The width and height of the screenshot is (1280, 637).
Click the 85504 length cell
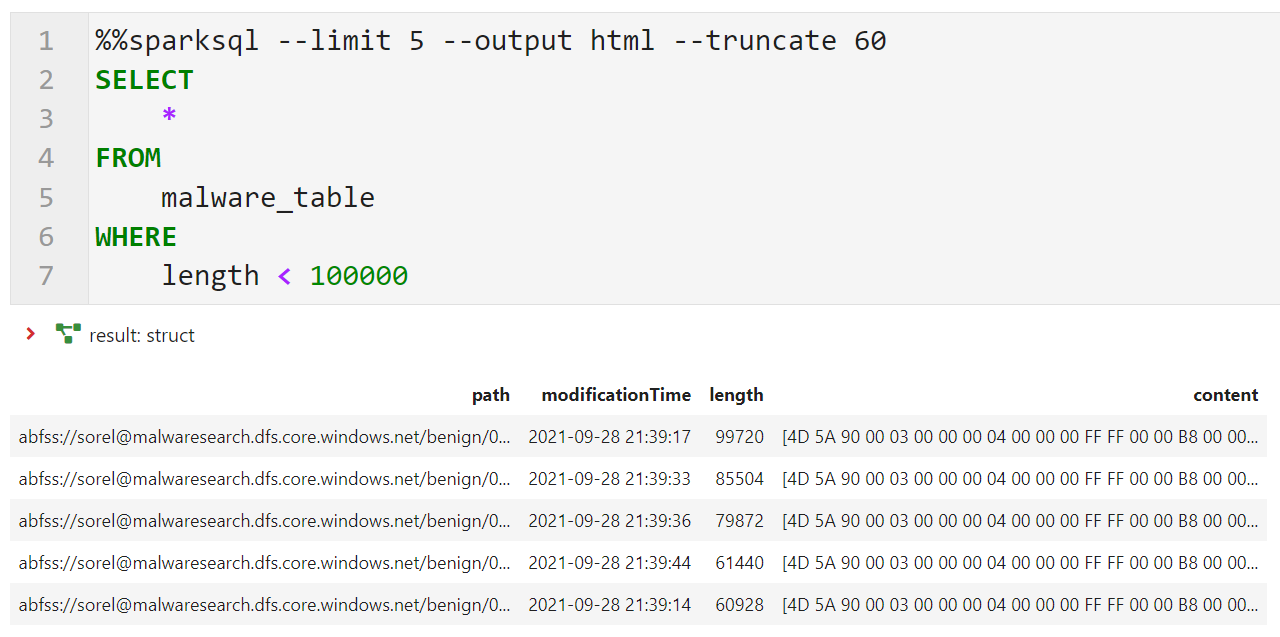[x=739, y=479]
